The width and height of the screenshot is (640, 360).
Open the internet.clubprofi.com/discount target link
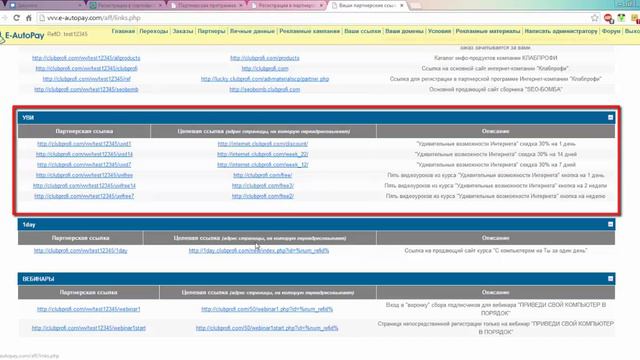coord(262,144)
